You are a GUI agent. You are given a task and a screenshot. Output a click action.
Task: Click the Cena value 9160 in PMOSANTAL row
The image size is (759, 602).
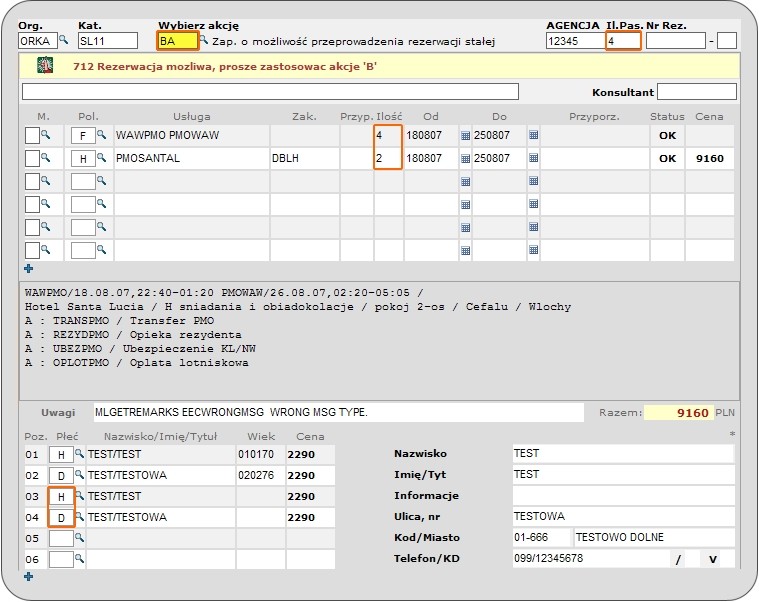pos(710,158)
